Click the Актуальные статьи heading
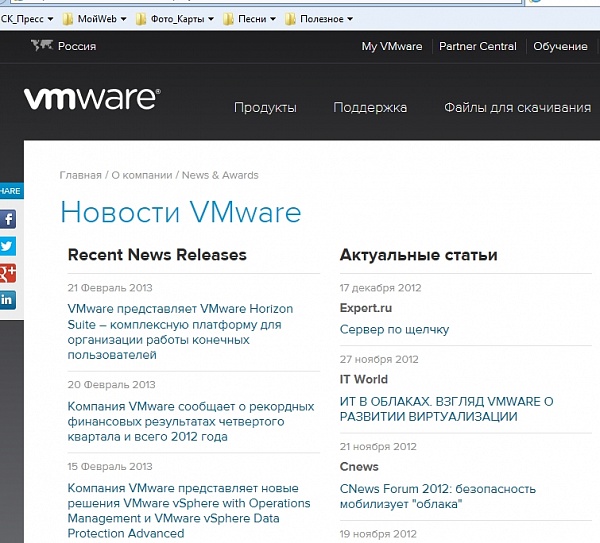Viewport: 600px width, 543px height. [x=419, y=255]
